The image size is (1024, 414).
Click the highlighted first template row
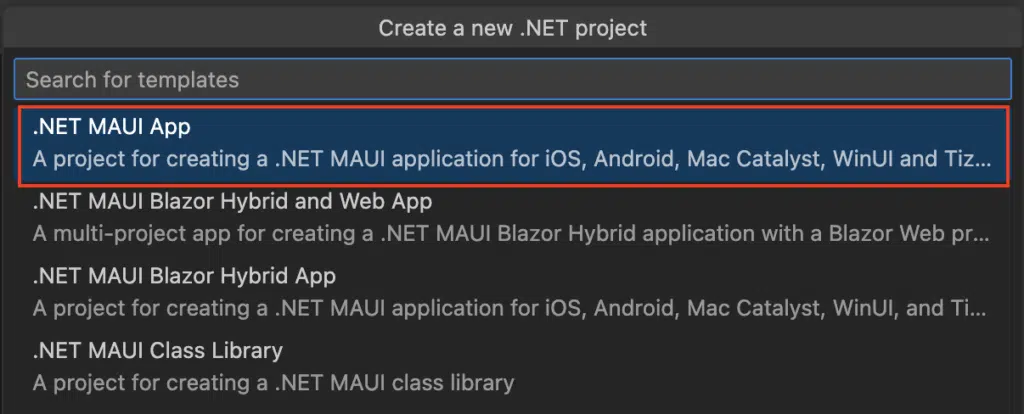(512, 145)
